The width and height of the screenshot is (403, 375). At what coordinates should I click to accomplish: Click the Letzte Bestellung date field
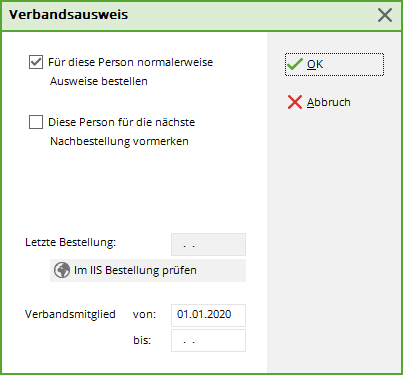pyautogui.click(x=208, y=245)
